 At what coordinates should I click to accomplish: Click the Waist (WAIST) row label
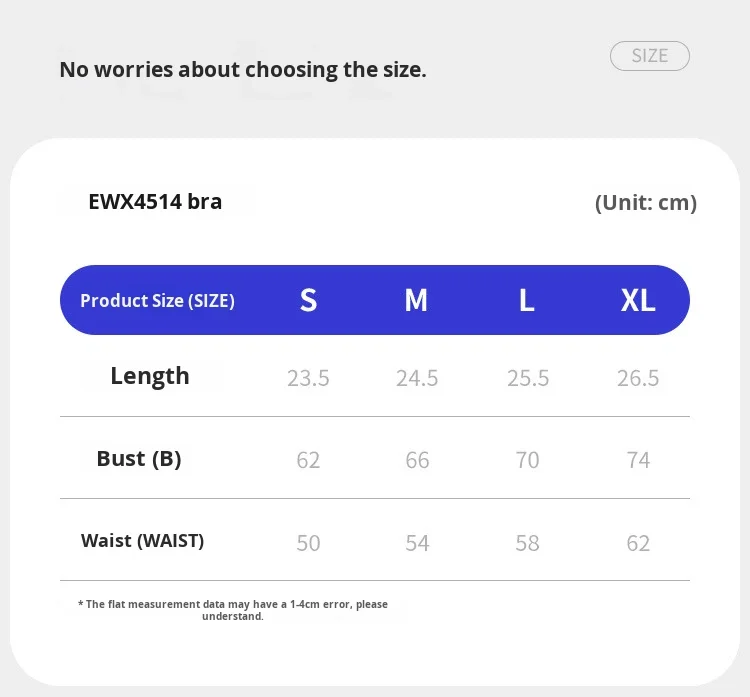click(142, 541)
